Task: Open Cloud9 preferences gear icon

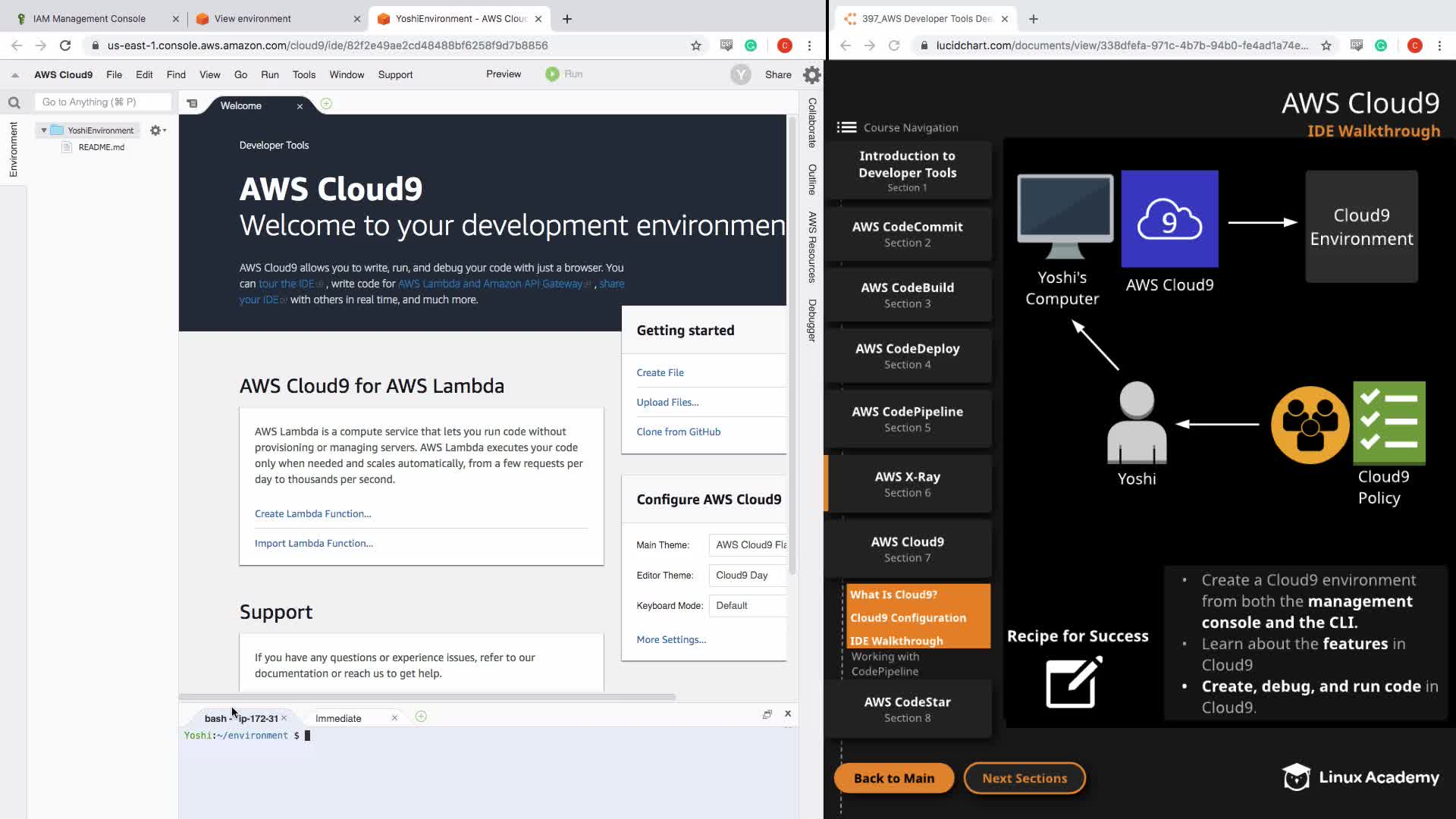Action: pyautogui.click(x=811, y=74)
